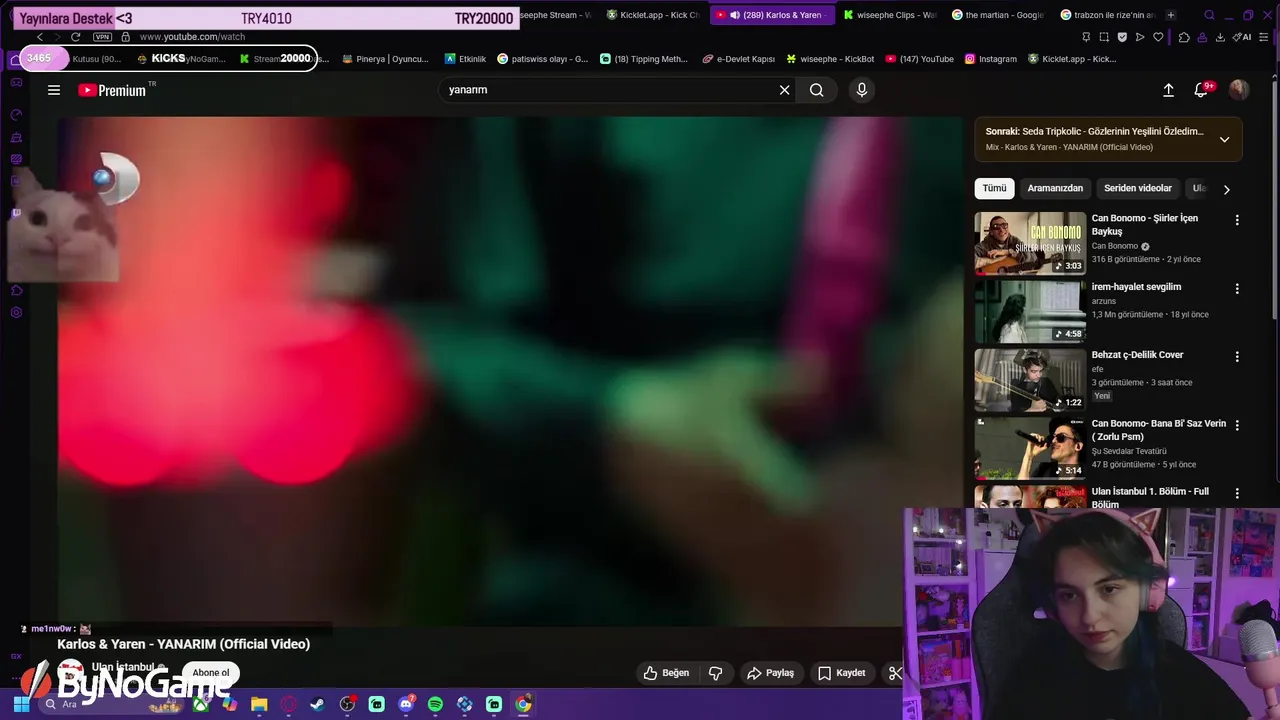
Task: Open the heart bookmarks icon in the toolbar
Action: (x=1158, y=37)
